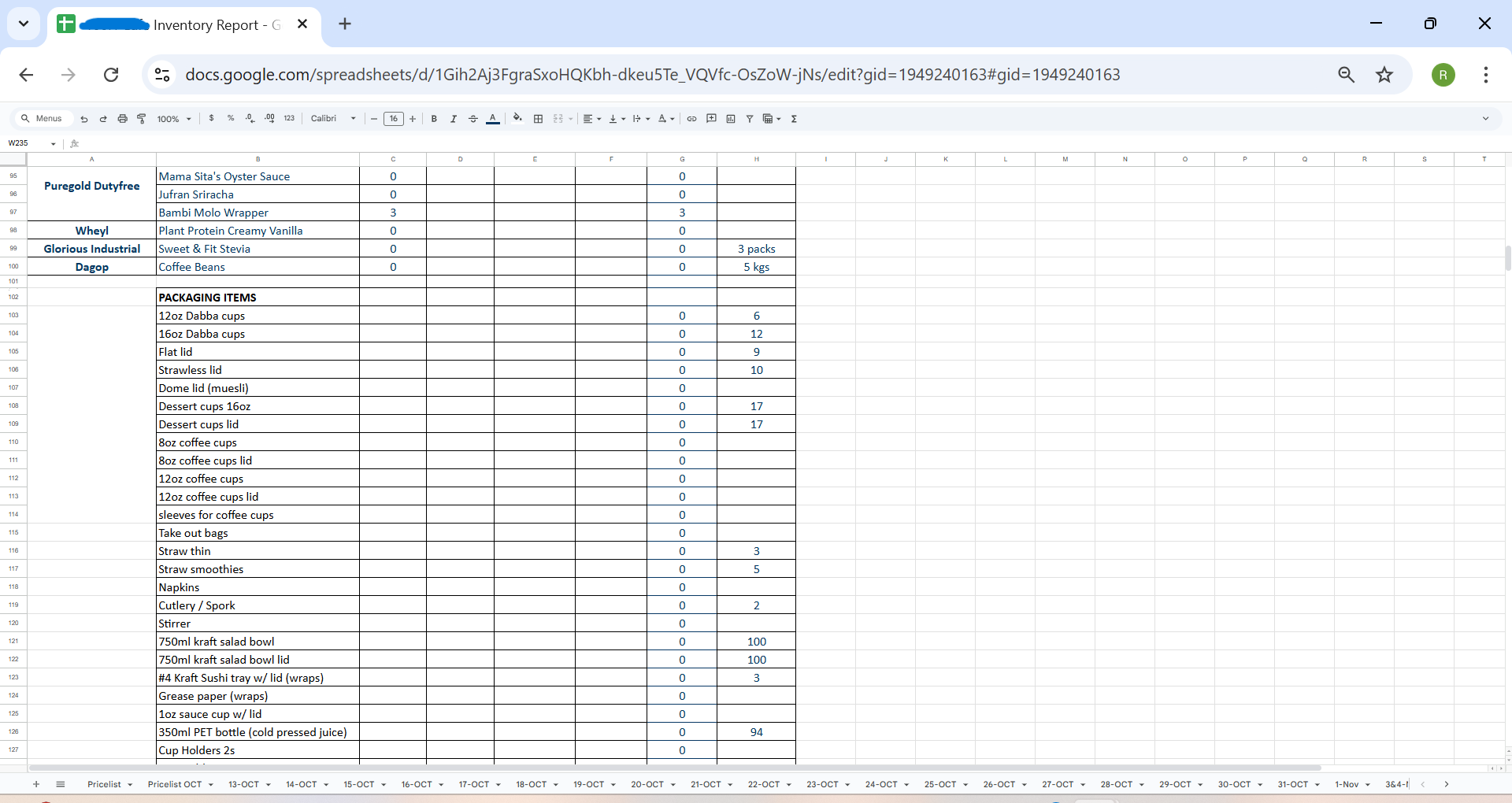Image resolution: width=1512 pixels, height=803 pixels.
Task: Open the cell Borders tool
Action: click(539, 119)
